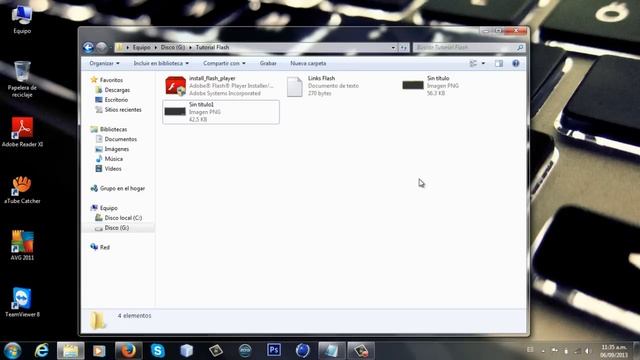Open the address bar history dropdown
This screenshot has width=640, height=360.
(x=393, y=48)
